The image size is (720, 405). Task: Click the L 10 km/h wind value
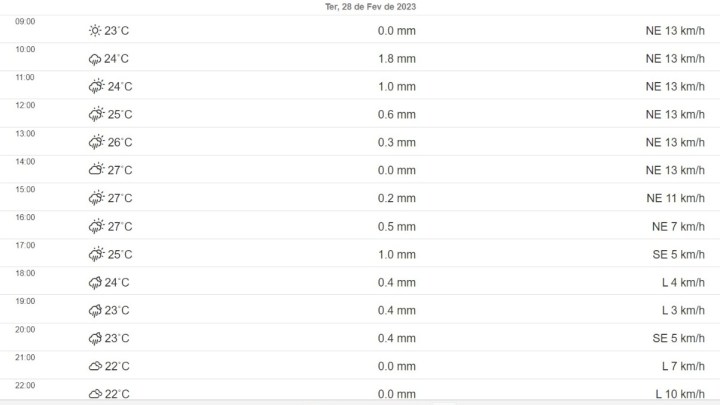click(680, 394)
